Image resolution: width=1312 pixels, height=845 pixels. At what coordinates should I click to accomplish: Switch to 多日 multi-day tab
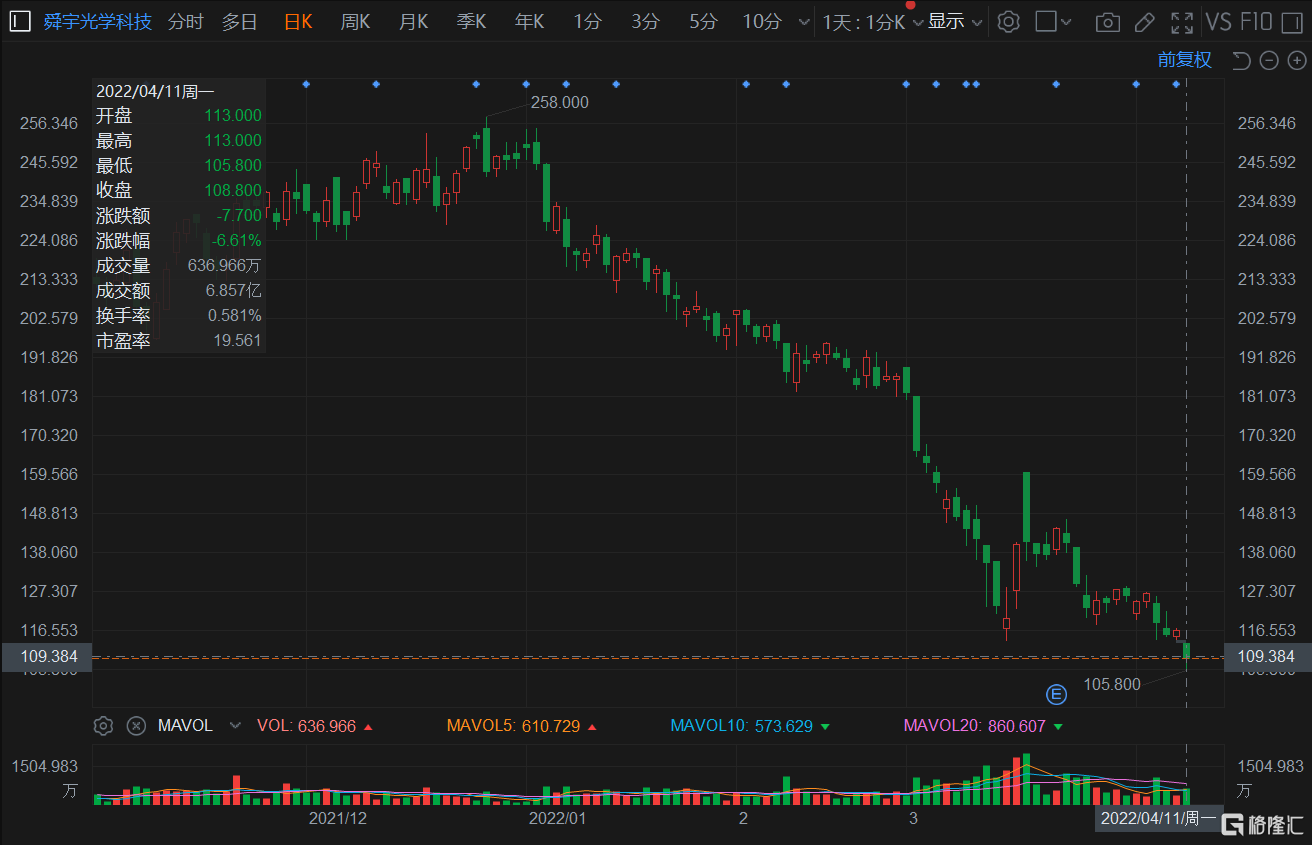click(240, 21)
